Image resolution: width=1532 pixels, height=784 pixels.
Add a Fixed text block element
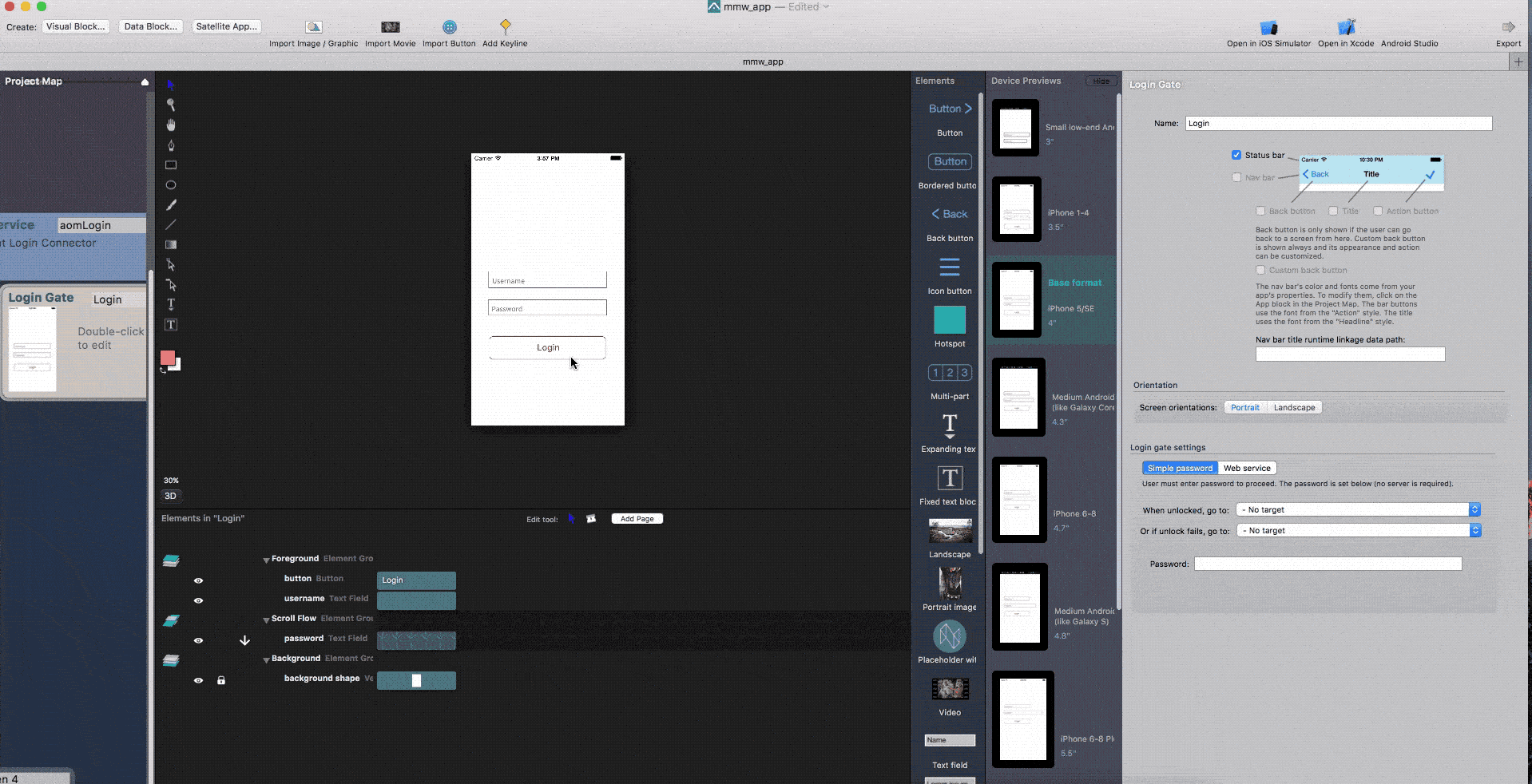[x=950, y=478]
